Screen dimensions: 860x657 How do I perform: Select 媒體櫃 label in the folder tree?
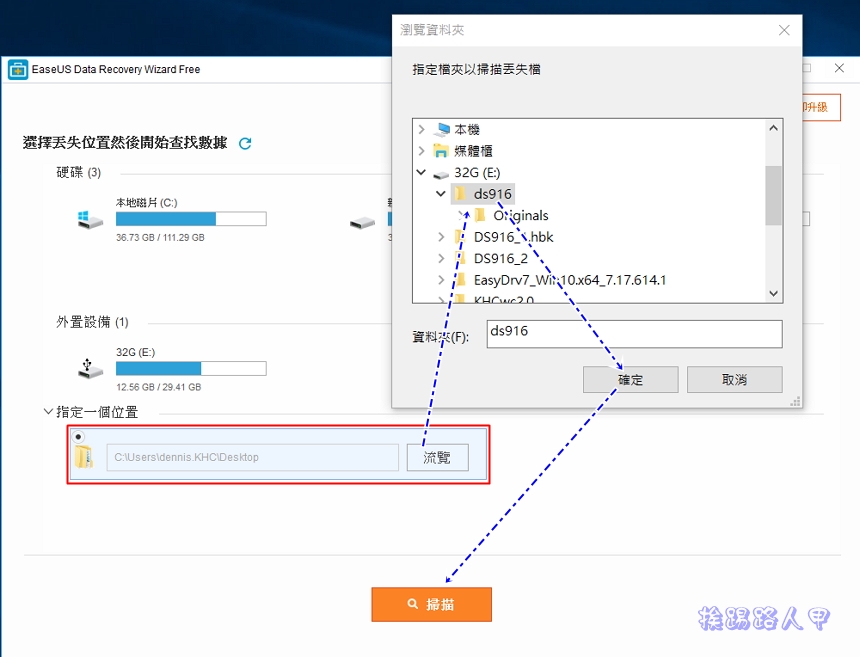click(x=473, y=151)
